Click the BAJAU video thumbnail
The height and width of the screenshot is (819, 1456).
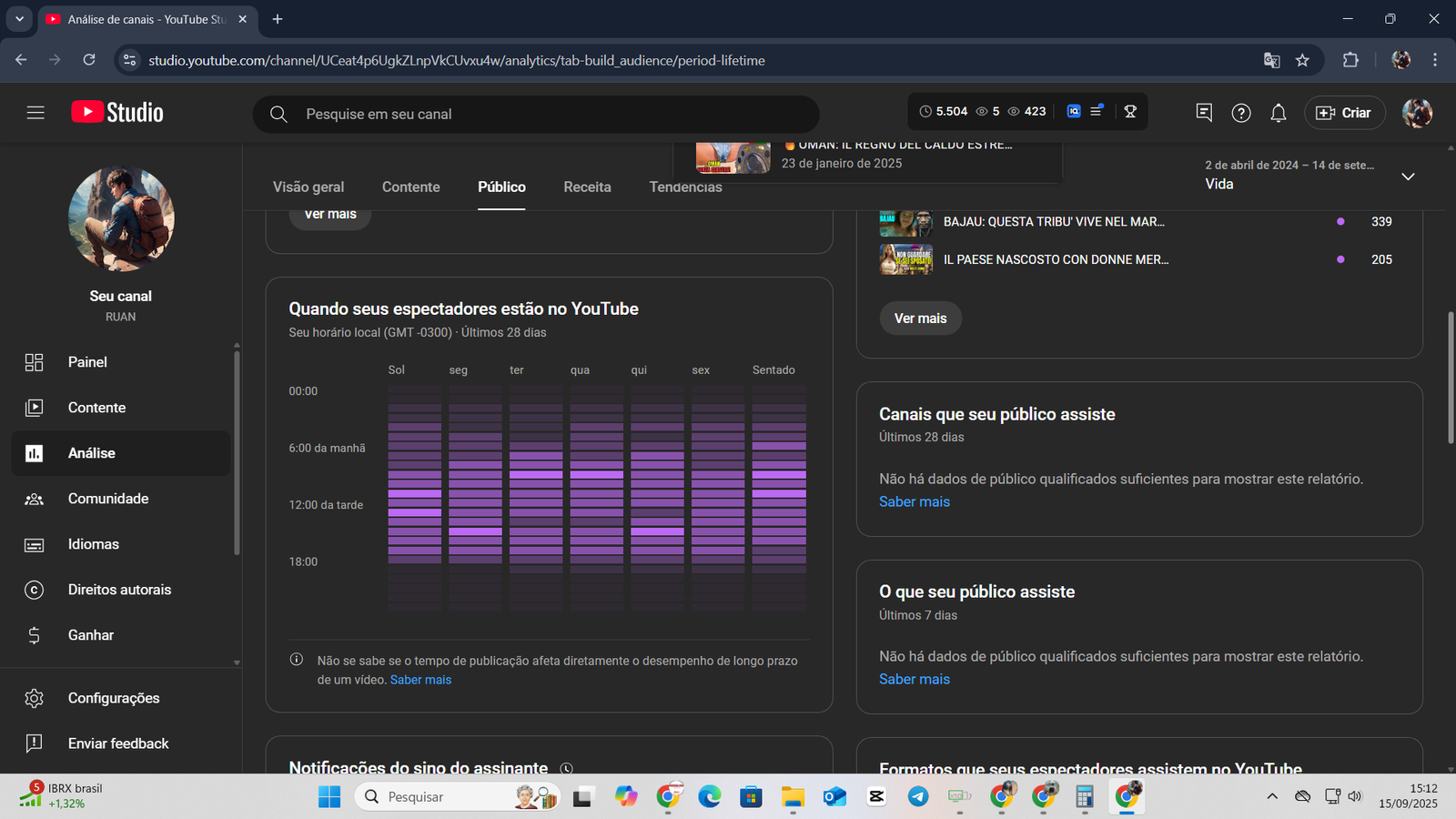click(x=905, y=222)
